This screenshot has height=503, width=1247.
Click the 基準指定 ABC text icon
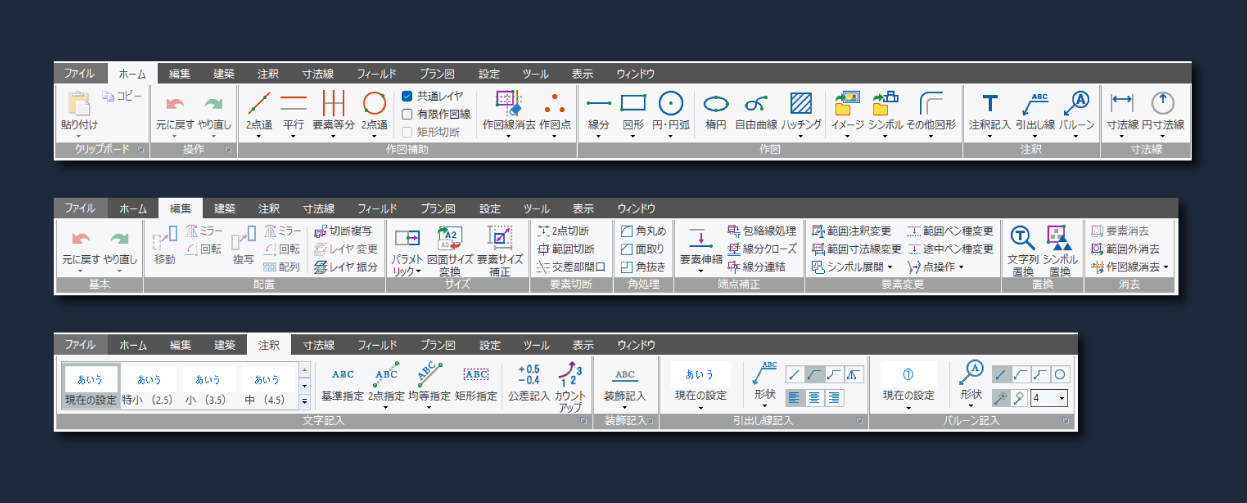(343, 375)
